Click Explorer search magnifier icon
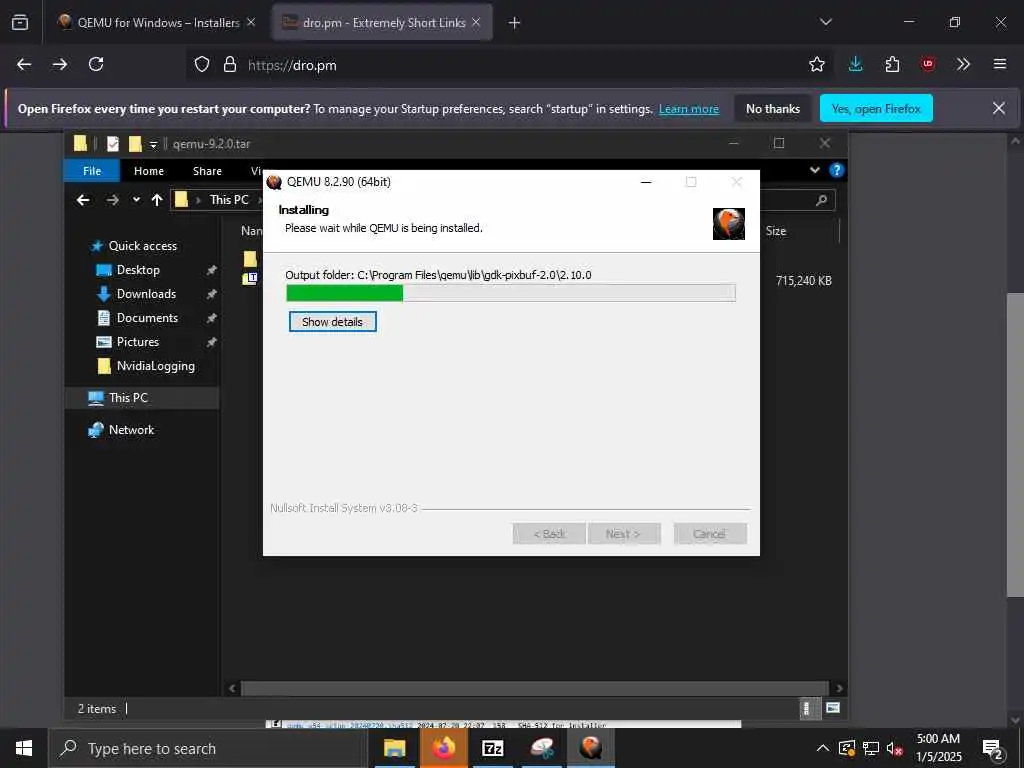The width and height of the screenshot is (1024, 768). tap(821, 200)
